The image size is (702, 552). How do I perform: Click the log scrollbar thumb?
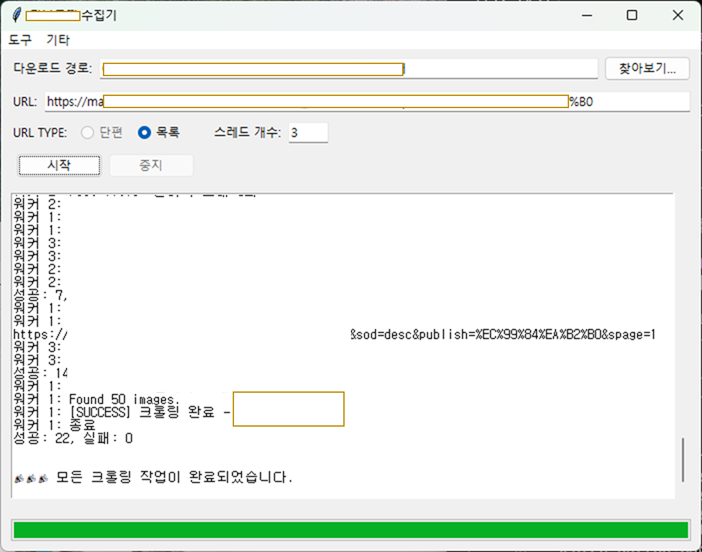(x=683, y=459)
